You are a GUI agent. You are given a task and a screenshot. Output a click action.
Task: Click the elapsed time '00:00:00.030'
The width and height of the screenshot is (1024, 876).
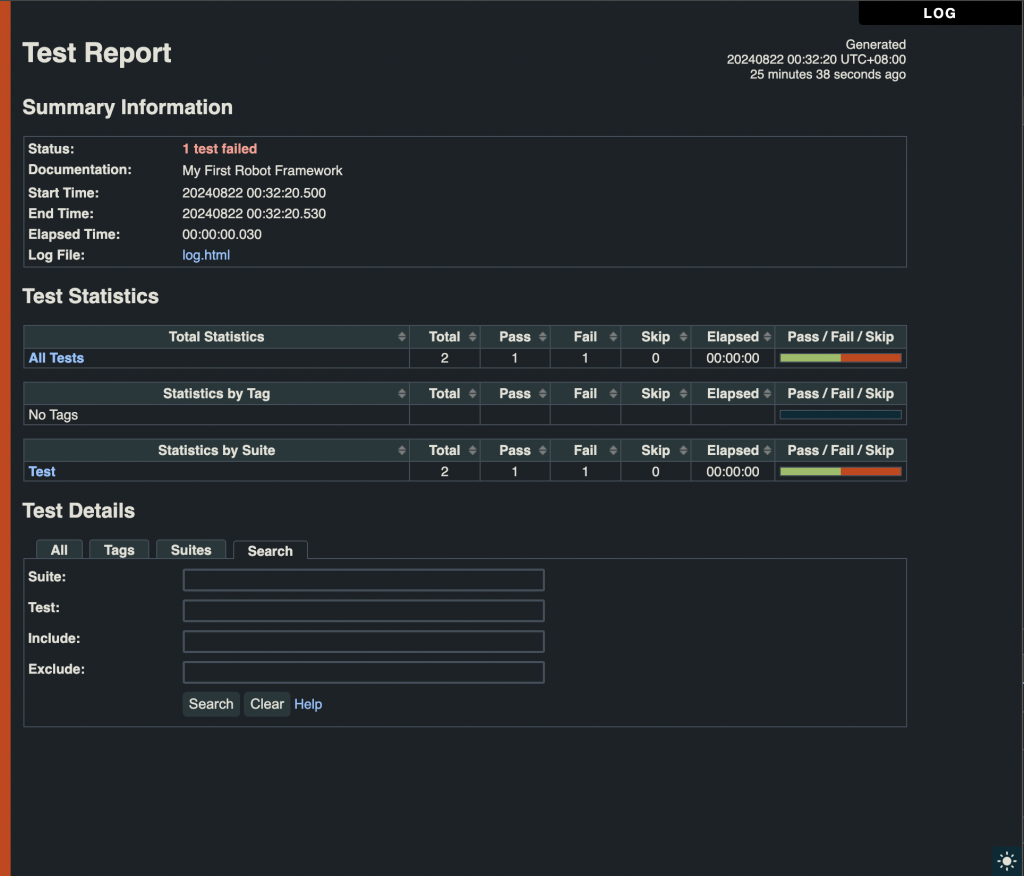click(x=222, y=235)
